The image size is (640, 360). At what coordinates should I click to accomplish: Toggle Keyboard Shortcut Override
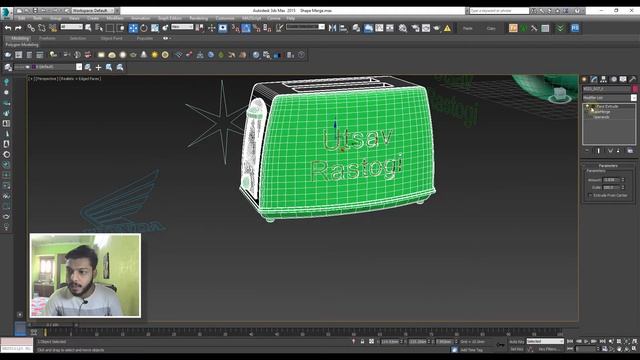[x=222, y=28]
